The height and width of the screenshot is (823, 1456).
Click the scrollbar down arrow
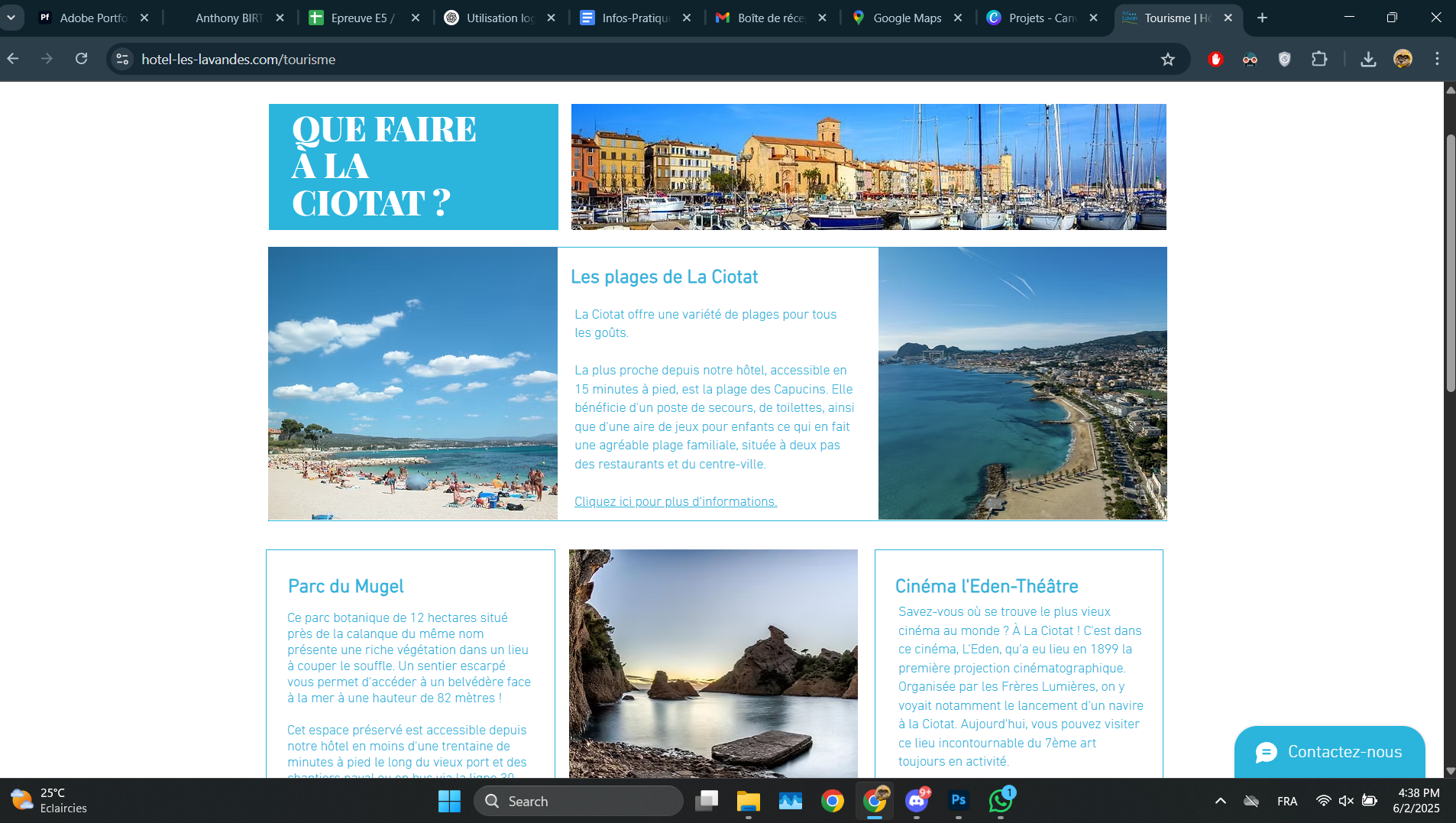[1450, 771]
